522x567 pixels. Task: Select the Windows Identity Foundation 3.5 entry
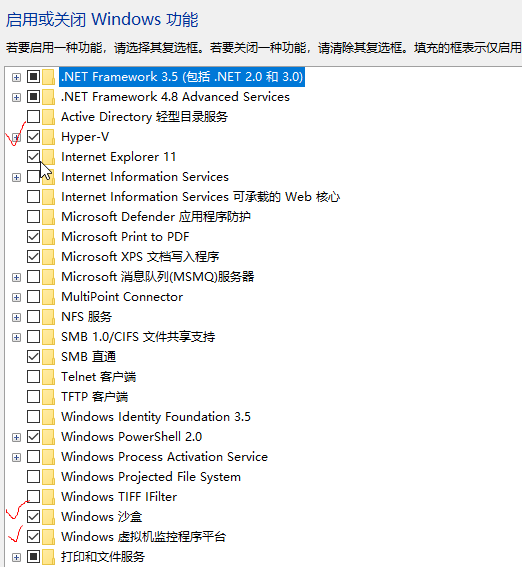(156, 417)
